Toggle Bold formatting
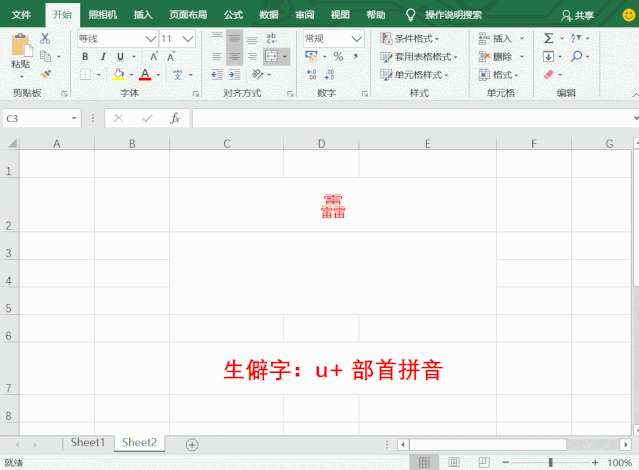Screen dimensions: 639x470 85,57
